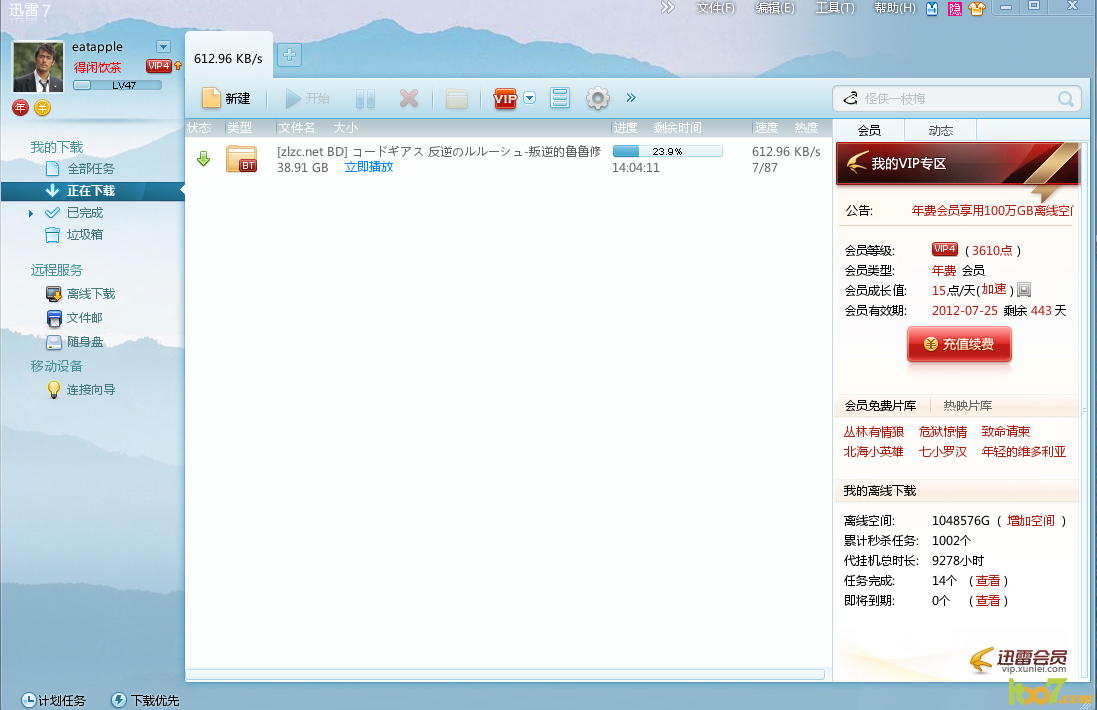
Task: Click 查看 link beside 即将到期
Action: click(988, 601)
